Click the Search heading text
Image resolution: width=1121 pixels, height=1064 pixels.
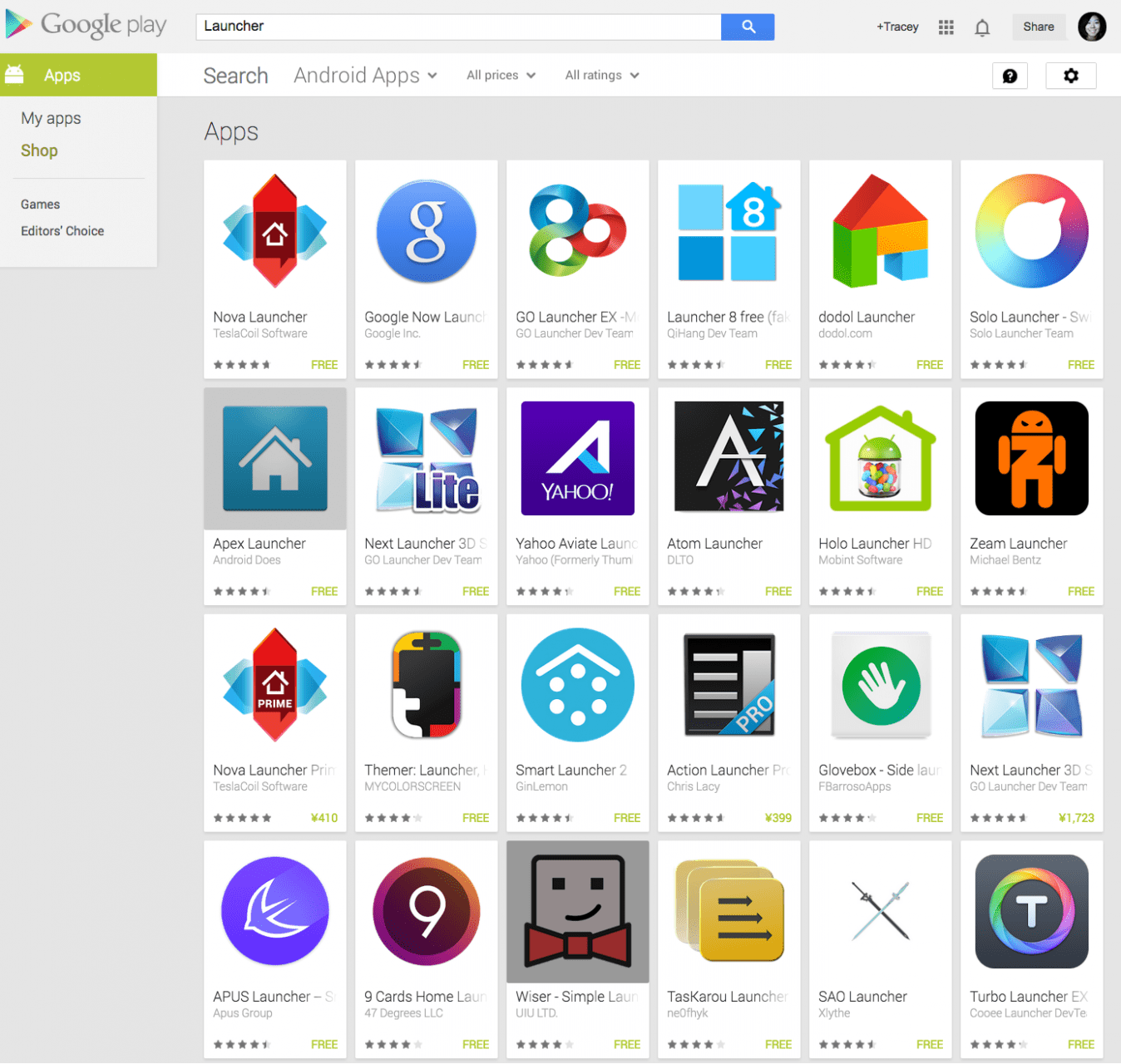(x=235, y=76)
